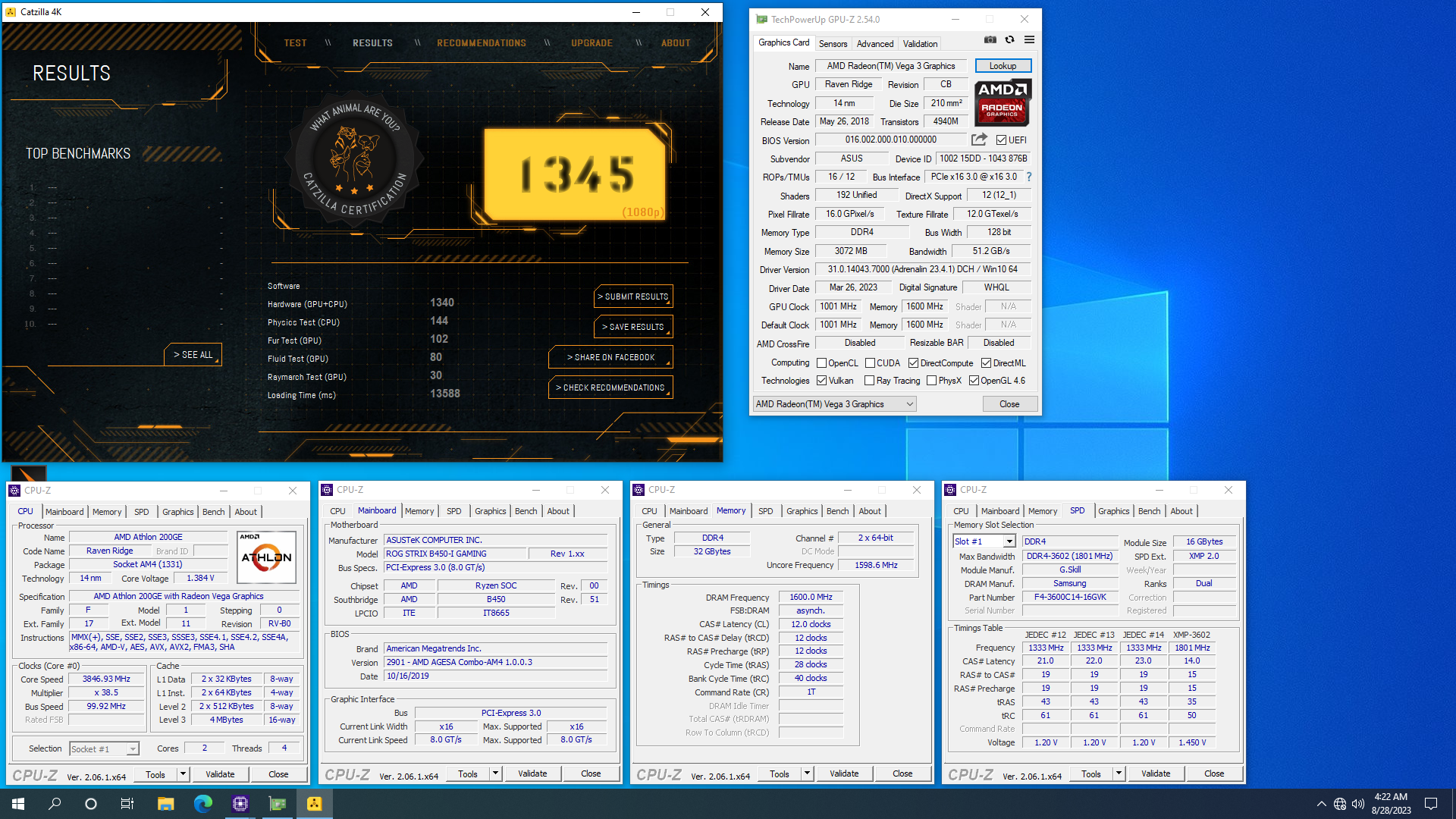Click the CPU-Z taskbar icon
The image size is (1456, 819).
(240, 804)
